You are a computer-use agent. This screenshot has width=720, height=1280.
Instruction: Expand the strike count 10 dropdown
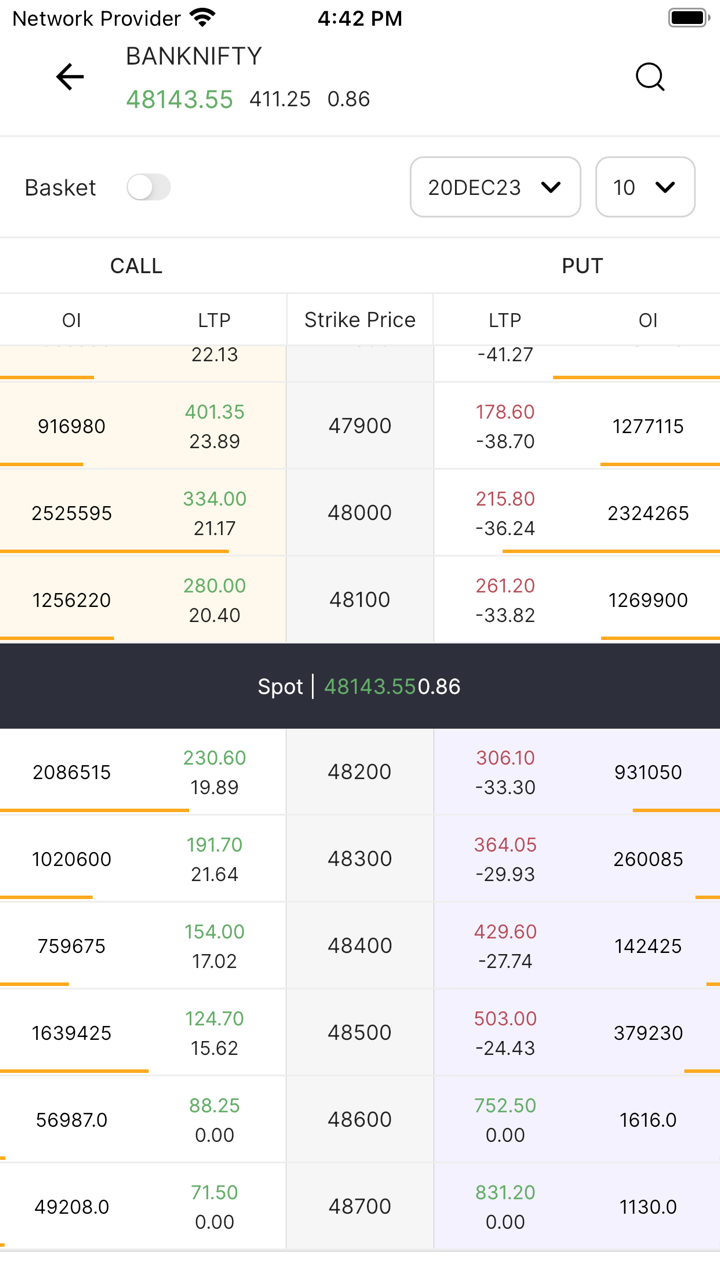(645, 187)
